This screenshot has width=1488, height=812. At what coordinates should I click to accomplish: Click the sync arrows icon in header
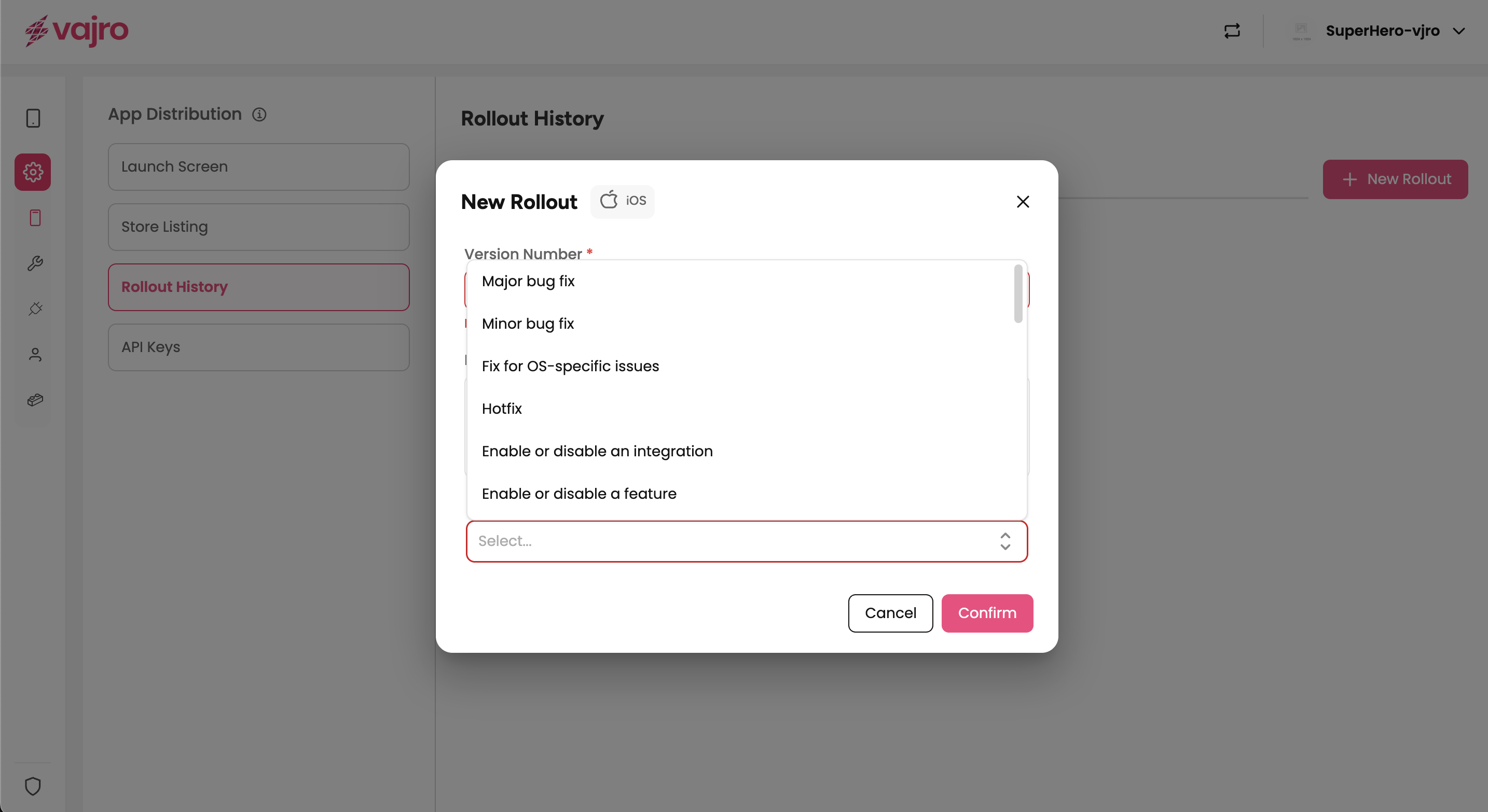tap(1232, 31)
